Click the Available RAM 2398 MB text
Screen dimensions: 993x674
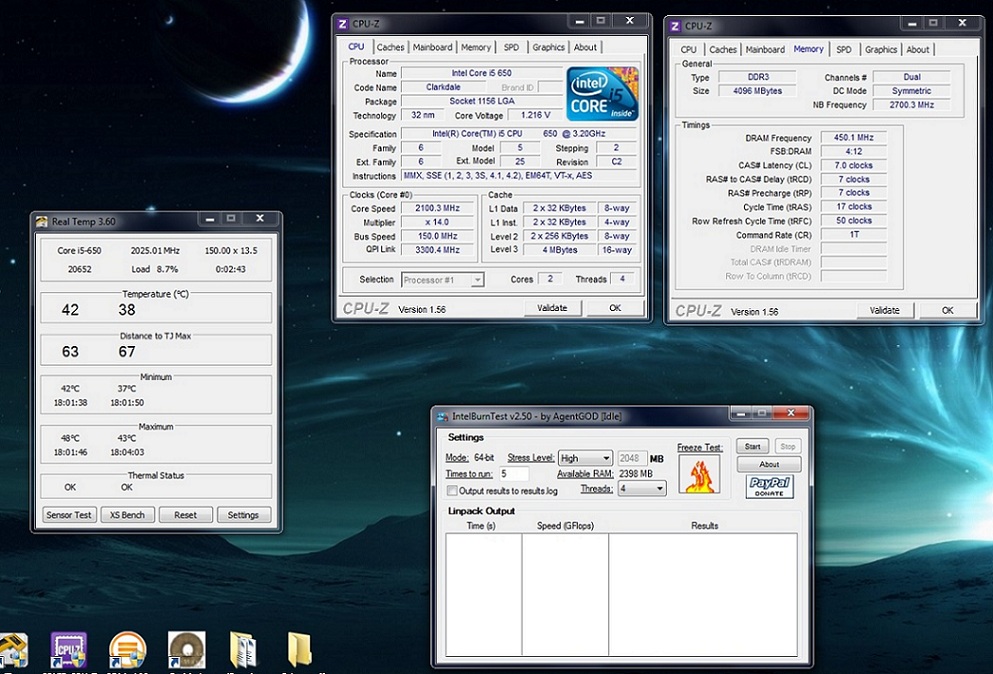click(x=636, y=474)
